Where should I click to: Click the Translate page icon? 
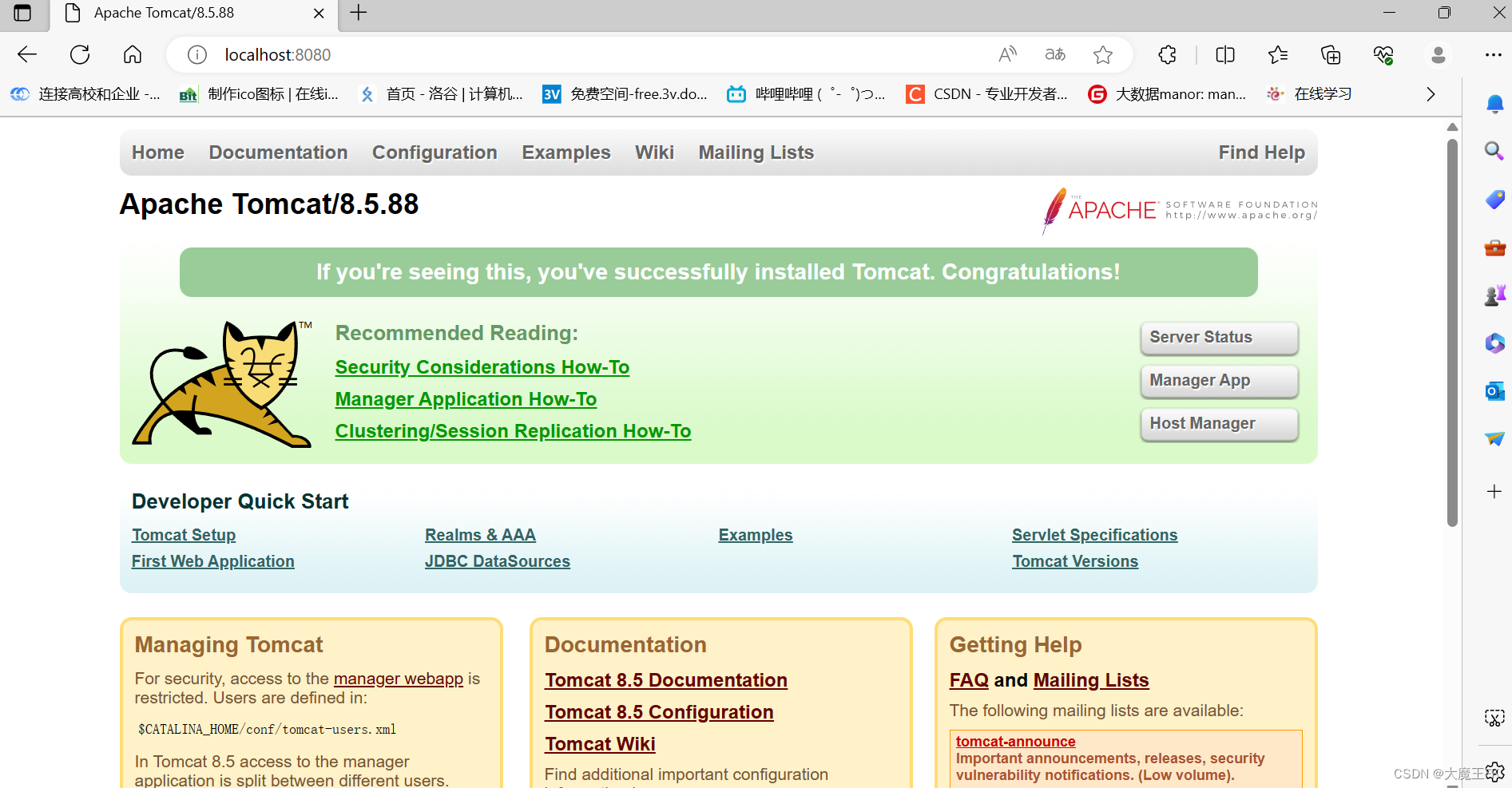point(1055,54)
